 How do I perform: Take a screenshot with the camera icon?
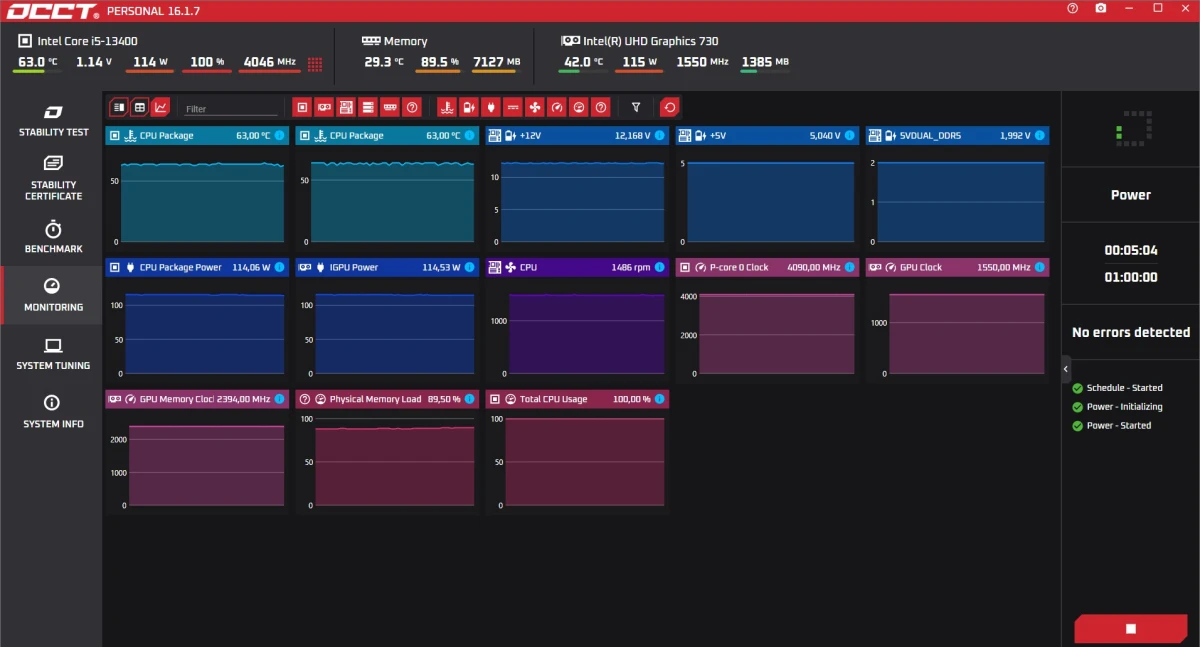(x=1101, y=8)
